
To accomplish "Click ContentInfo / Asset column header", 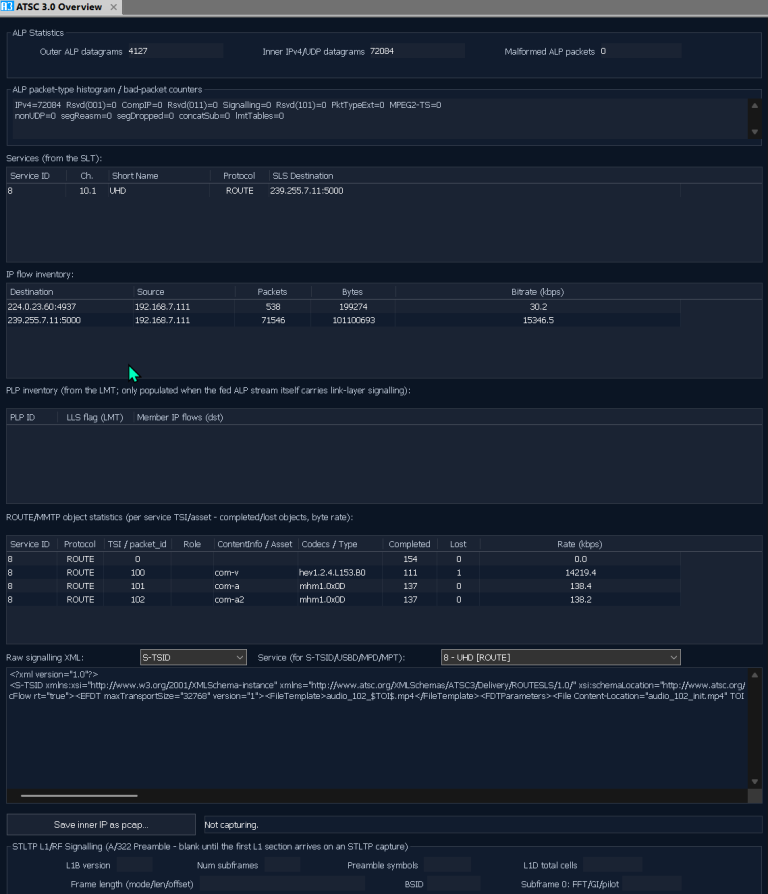I will [x=255, y=544].
